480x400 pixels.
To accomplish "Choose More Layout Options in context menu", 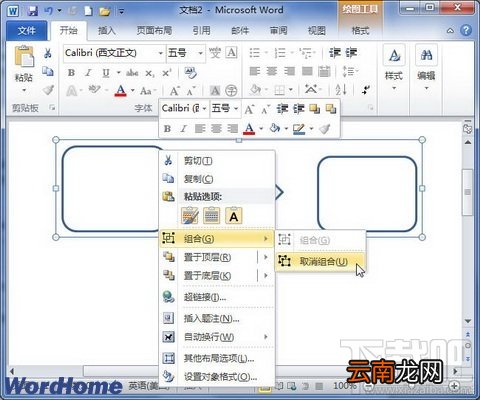I will [x=217, y=358].
